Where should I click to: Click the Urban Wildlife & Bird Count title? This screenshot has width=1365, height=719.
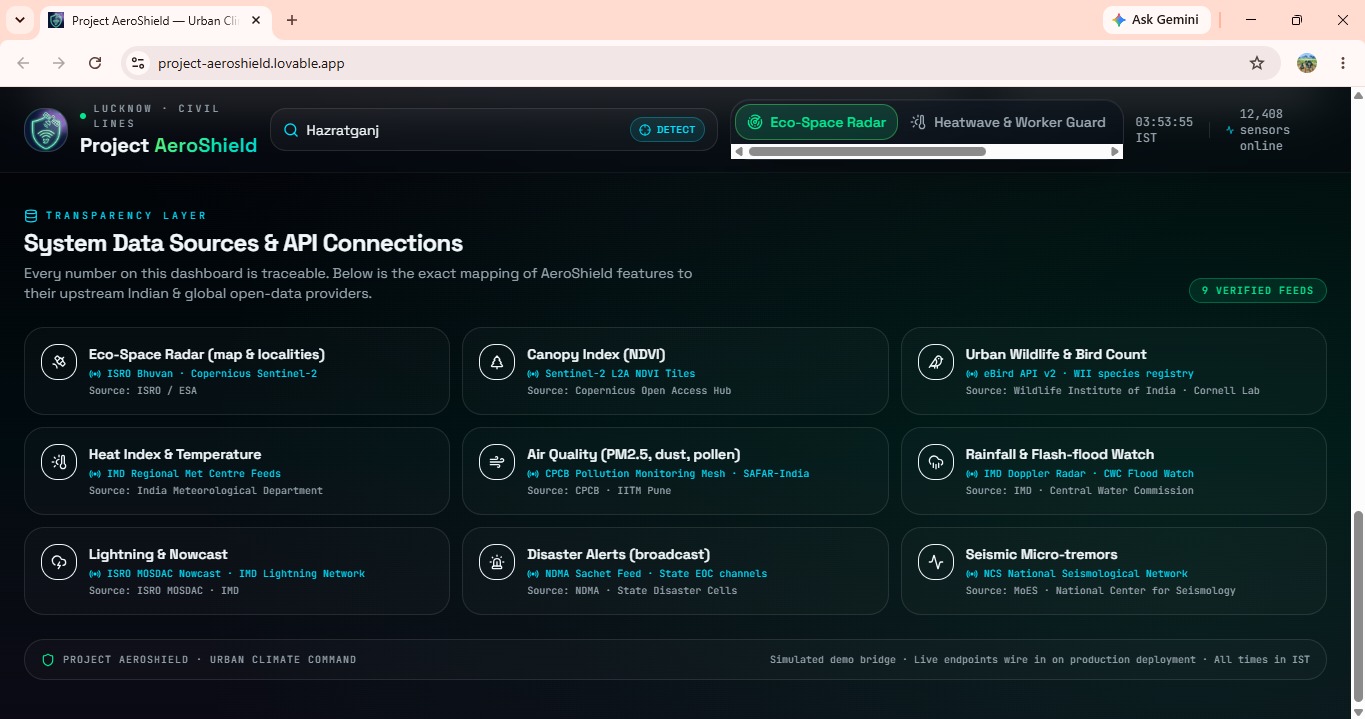(1056, 354)
